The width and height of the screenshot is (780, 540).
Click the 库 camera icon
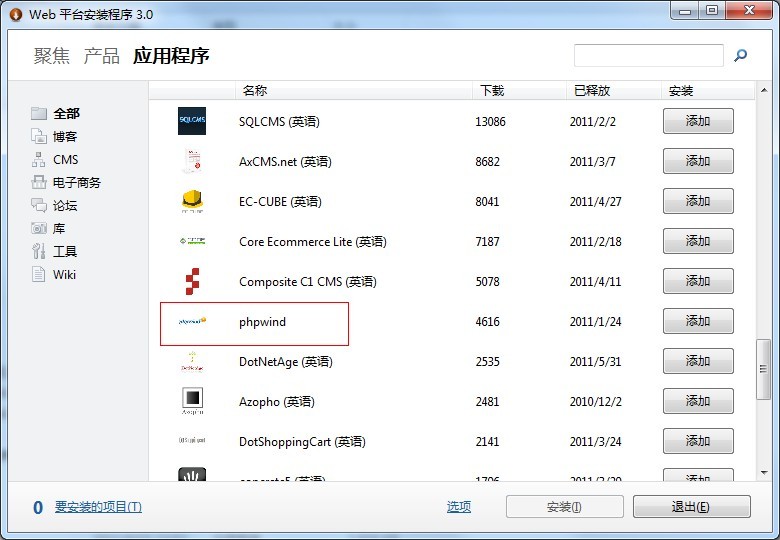(39, 228)
